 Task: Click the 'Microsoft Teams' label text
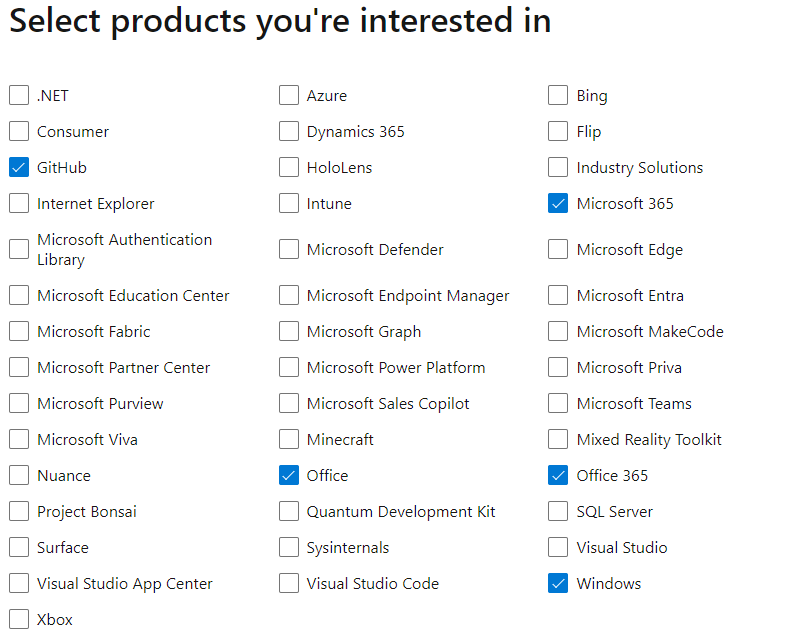[634, 404]
